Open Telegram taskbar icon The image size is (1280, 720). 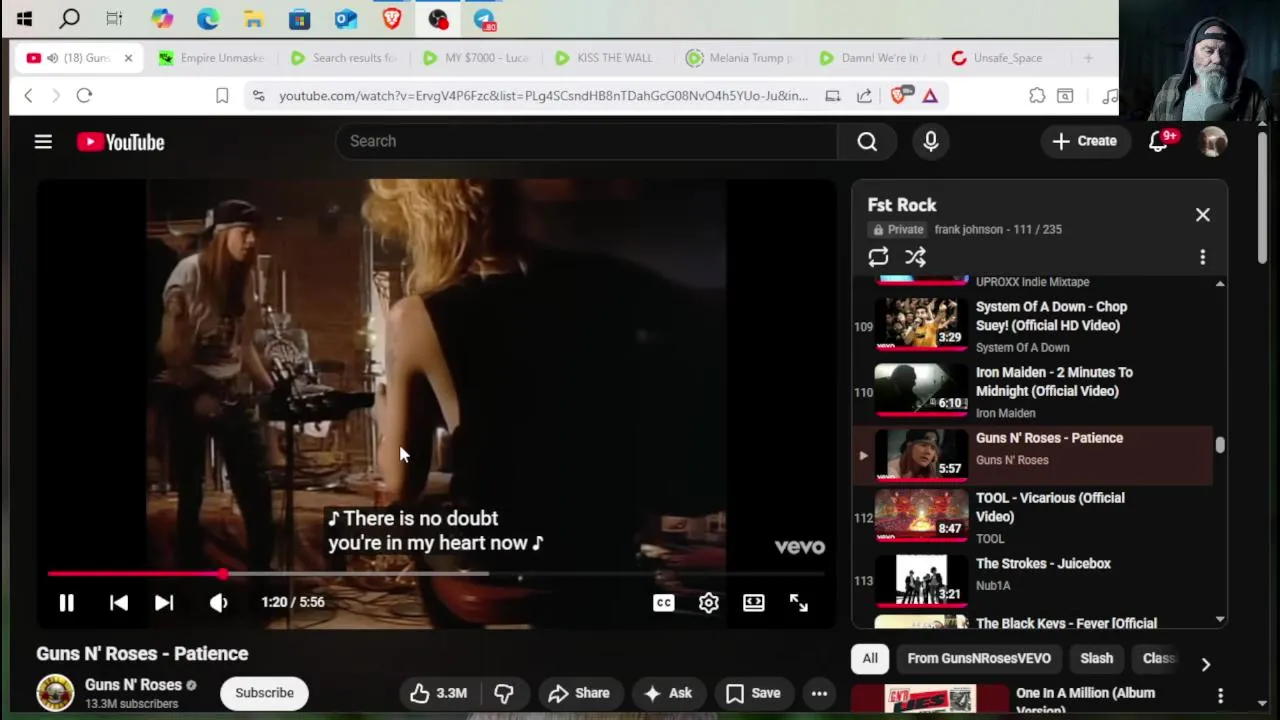pyautogui.click(x=484, y=19)
